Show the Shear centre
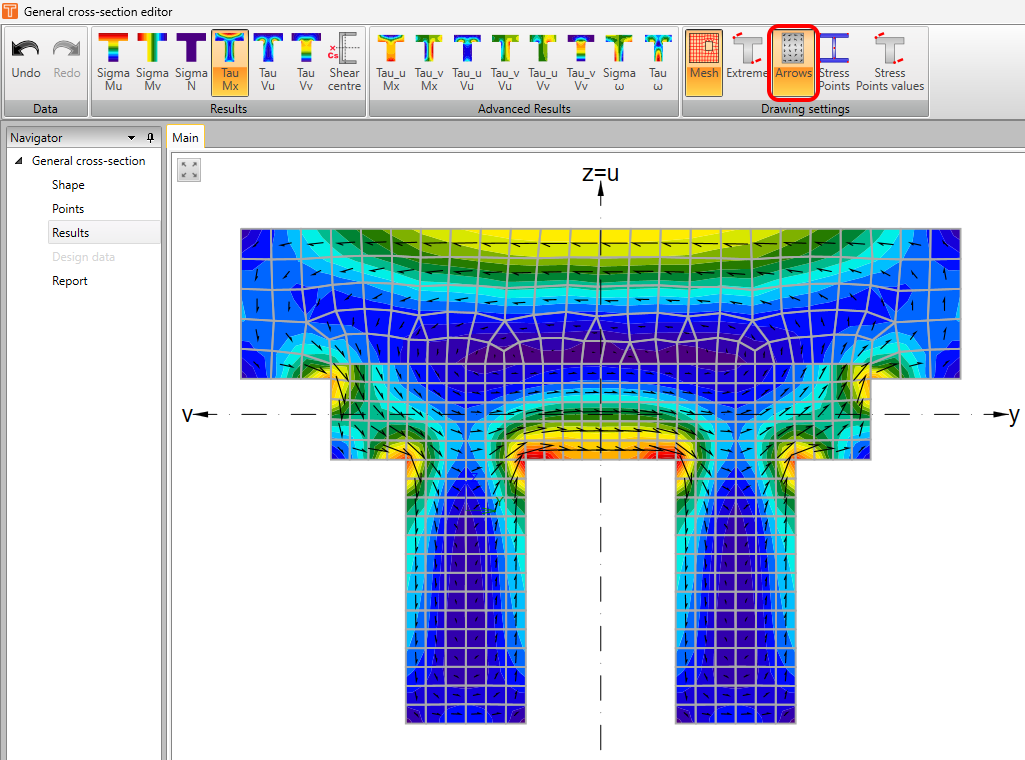Viewport: 1025px width, 760px height. tap(344, 61)
